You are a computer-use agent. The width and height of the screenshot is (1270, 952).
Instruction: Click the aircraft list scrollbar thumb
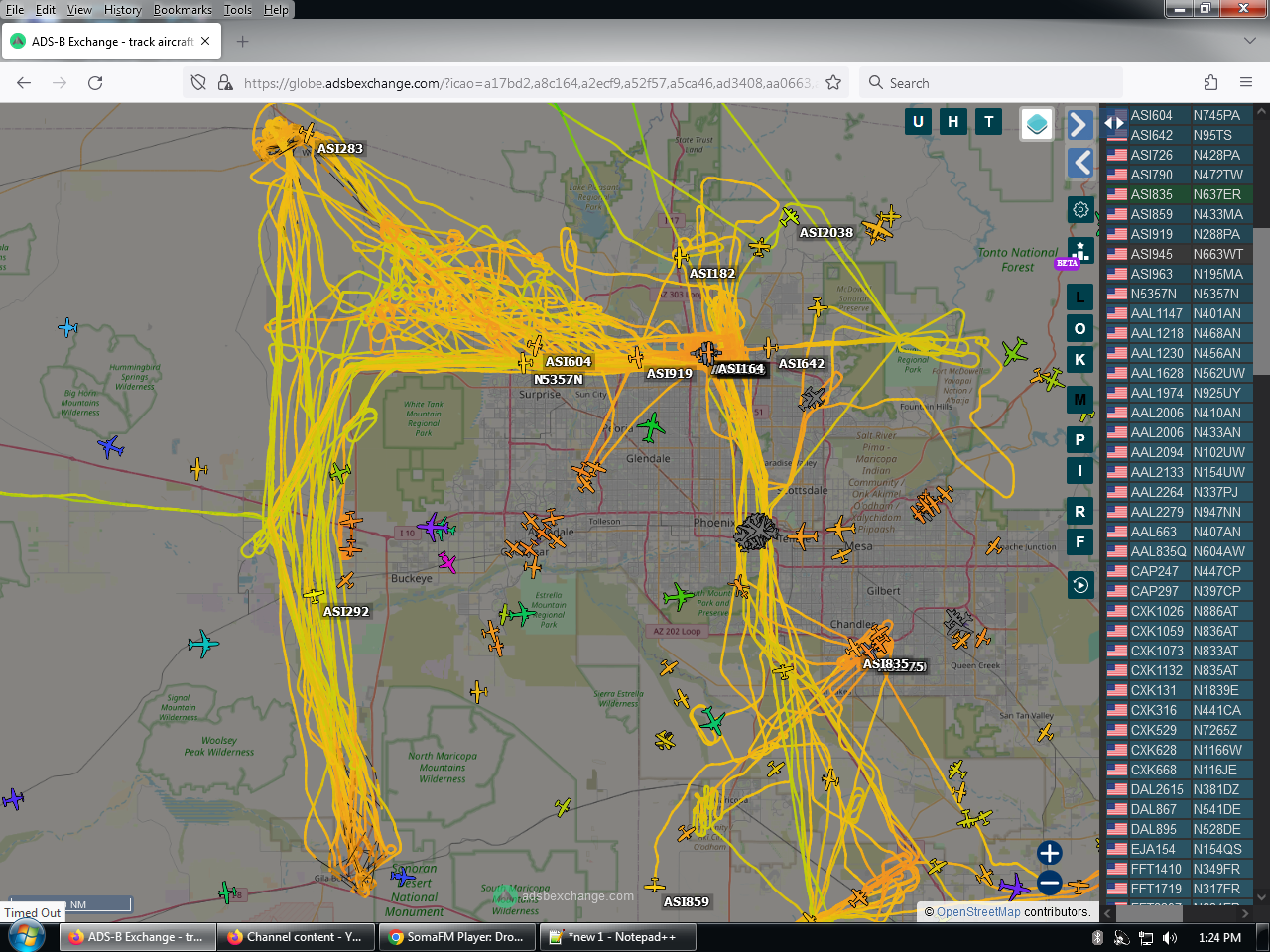[1262, 300]
